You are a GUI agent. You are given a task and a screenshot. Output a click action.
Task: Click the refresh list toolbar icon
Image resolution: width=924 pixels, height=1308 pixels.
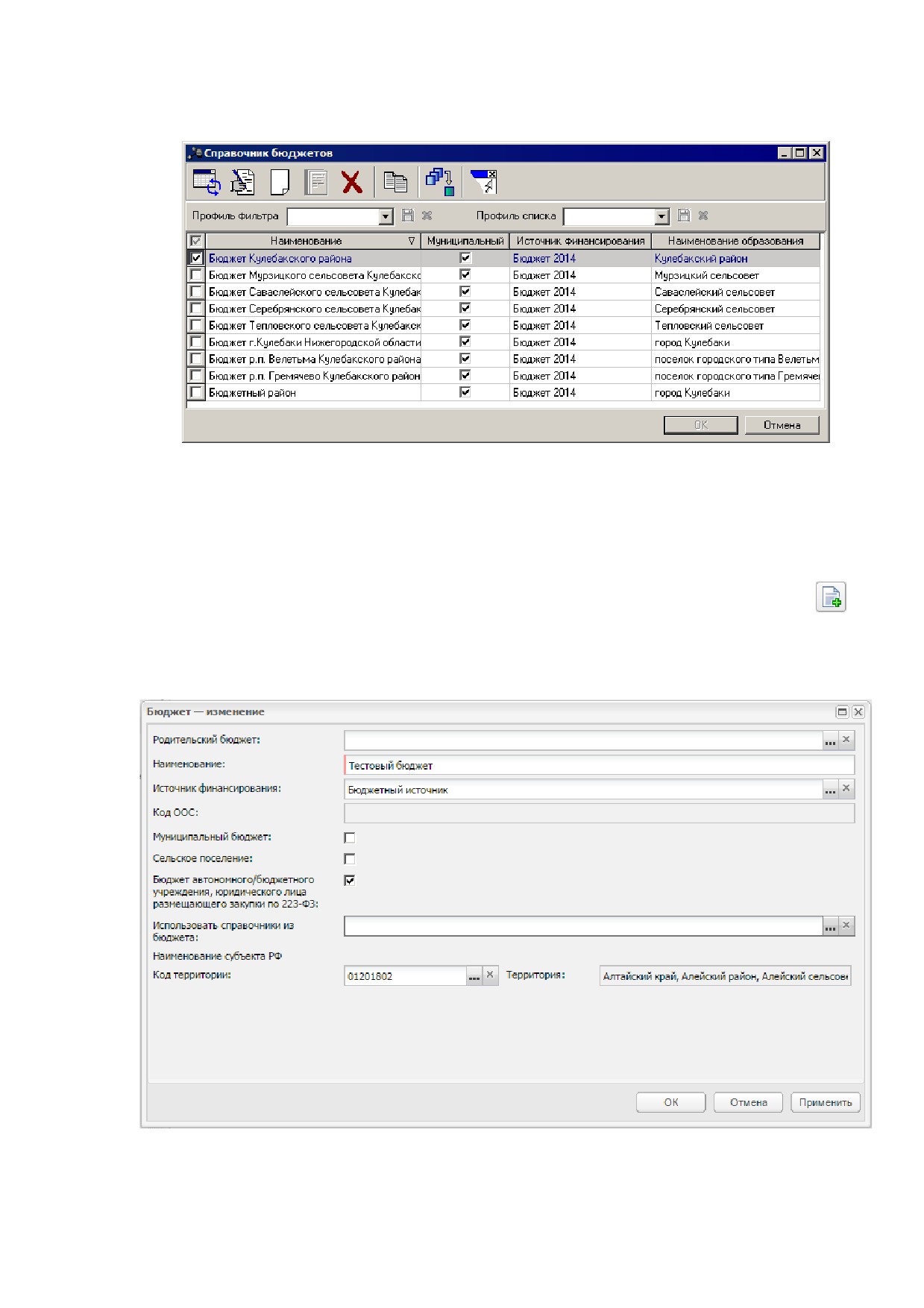point(207,182)
